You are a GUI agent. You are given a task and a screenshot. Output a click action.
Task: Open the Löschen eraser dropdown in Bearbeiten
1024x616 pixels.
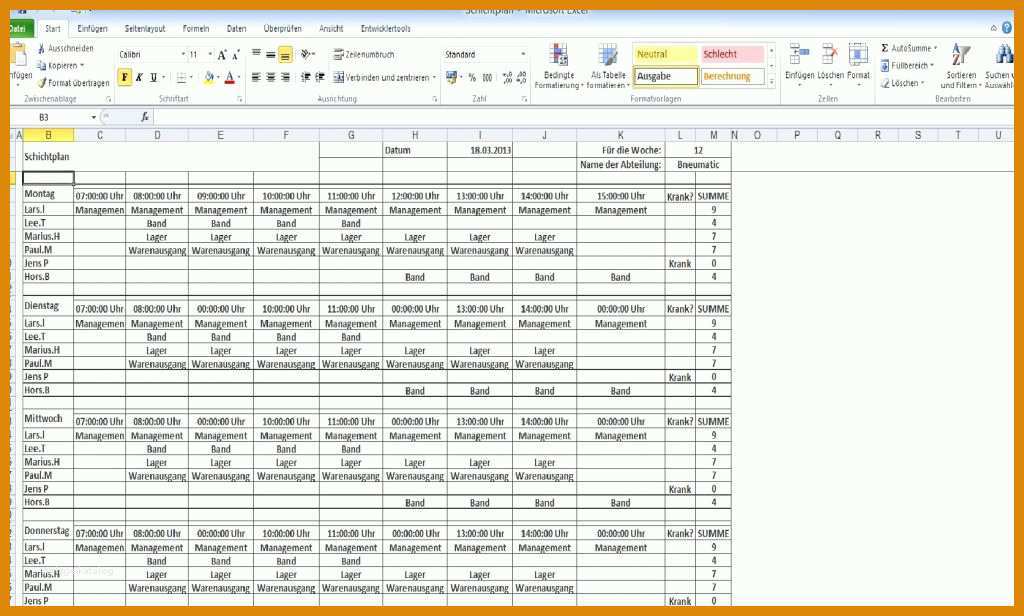click(x=903, y=83)
